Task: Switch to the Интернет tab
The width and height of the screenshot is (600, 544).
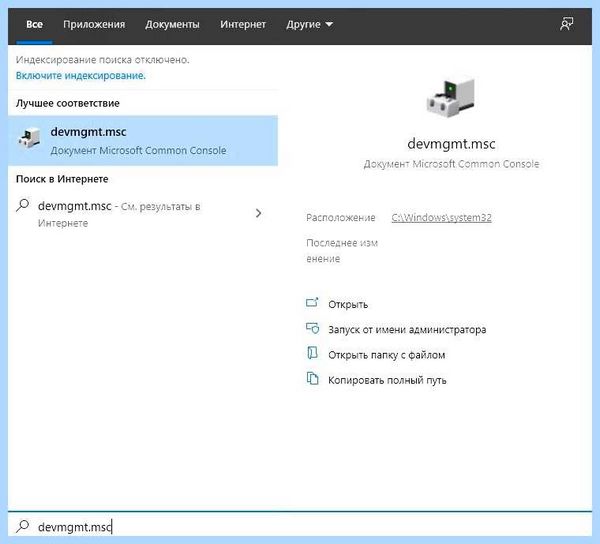Action: [x=243, y=24]
